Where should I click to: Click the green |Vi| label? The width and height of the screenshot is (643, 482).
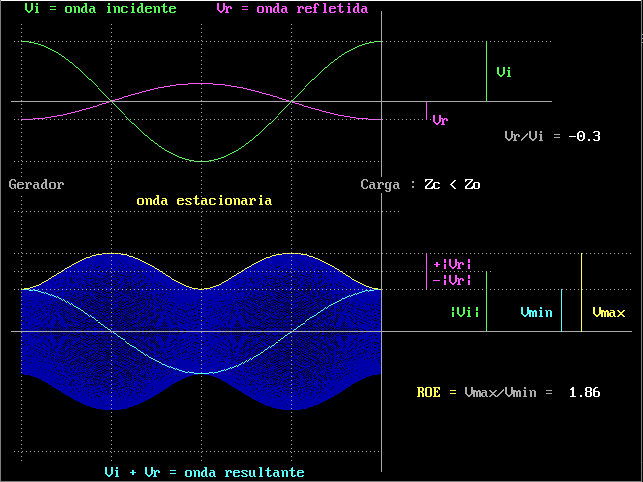[465, 313]
